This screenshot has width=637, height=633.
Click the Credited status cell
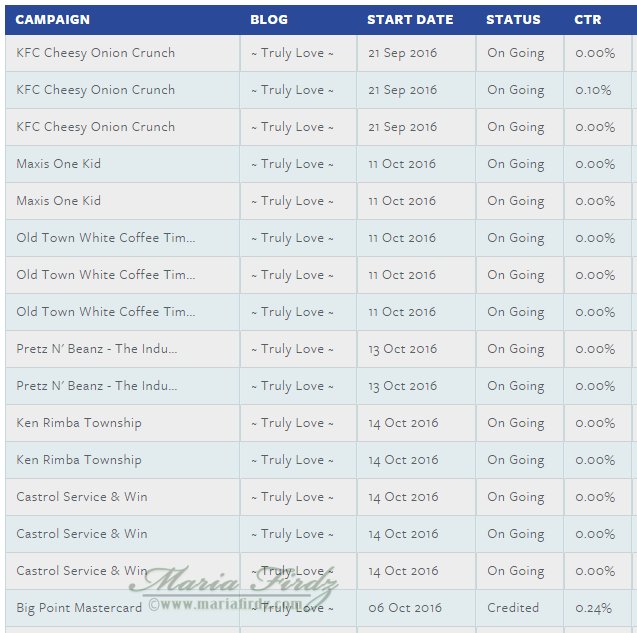coord(513,608)
